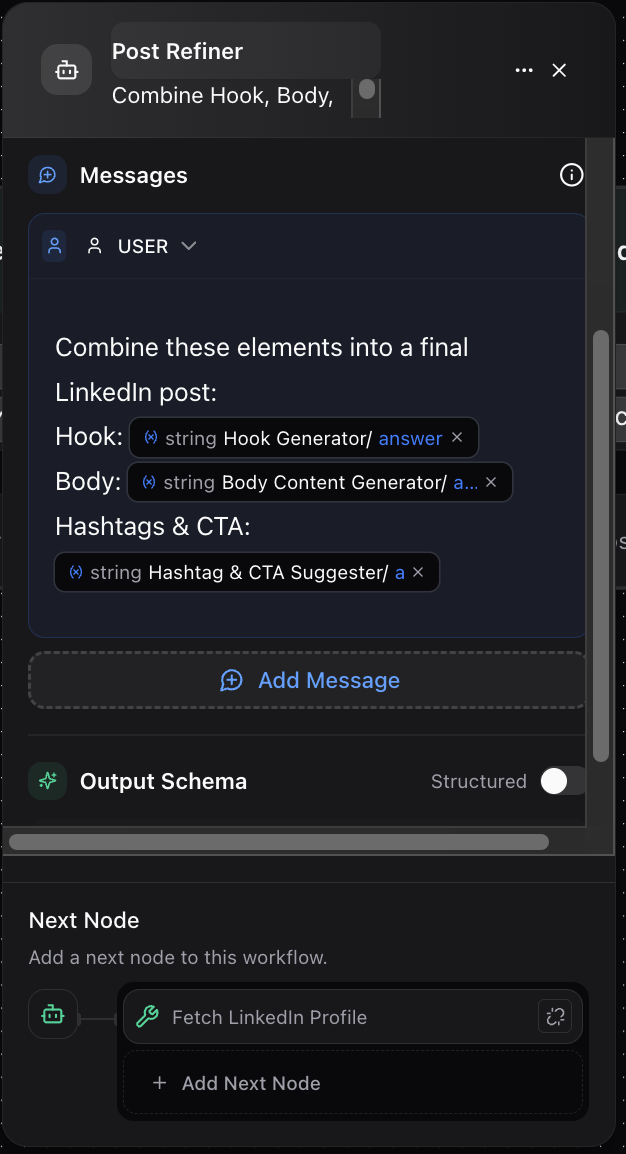Click the sparkle icon beside Output Schema
The width and height of the screenshot is (626, 1154).
(x=46, y=781)
